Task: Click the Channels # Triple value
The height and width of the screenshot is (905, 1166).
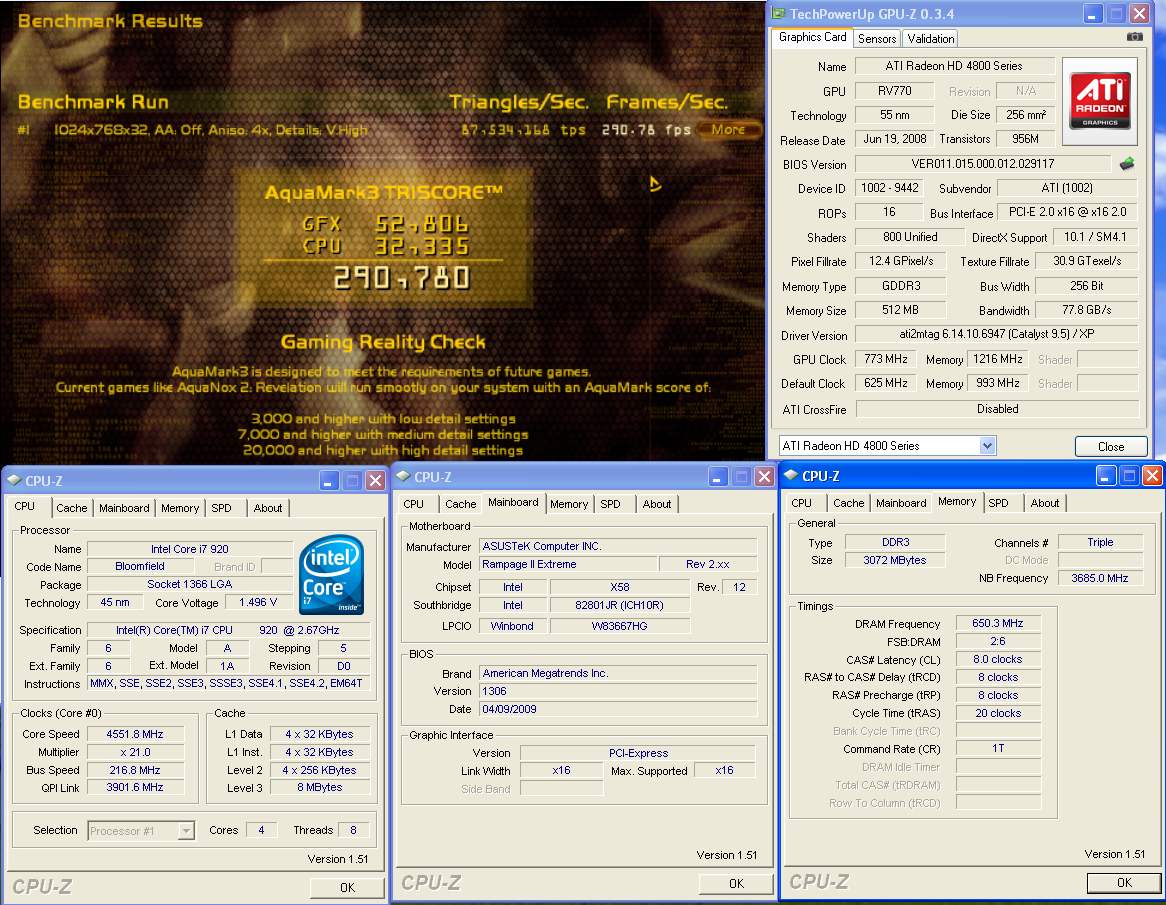Action: pos(1100,542)
